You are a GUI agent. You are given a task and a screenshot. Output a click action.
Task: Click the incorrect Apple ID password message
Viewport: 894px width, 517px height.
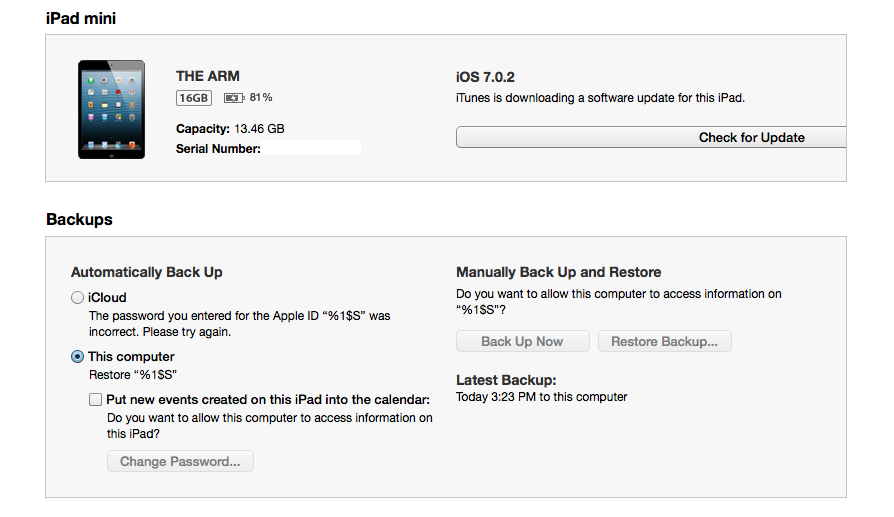pos(239,324)
